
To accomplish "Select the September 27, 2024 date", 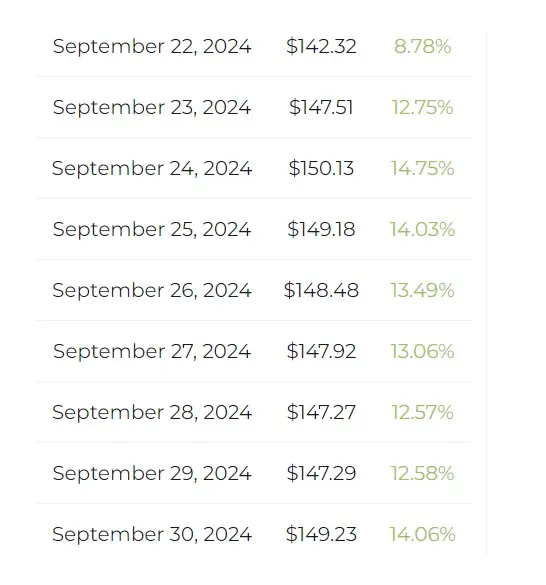I will point(152,351).
